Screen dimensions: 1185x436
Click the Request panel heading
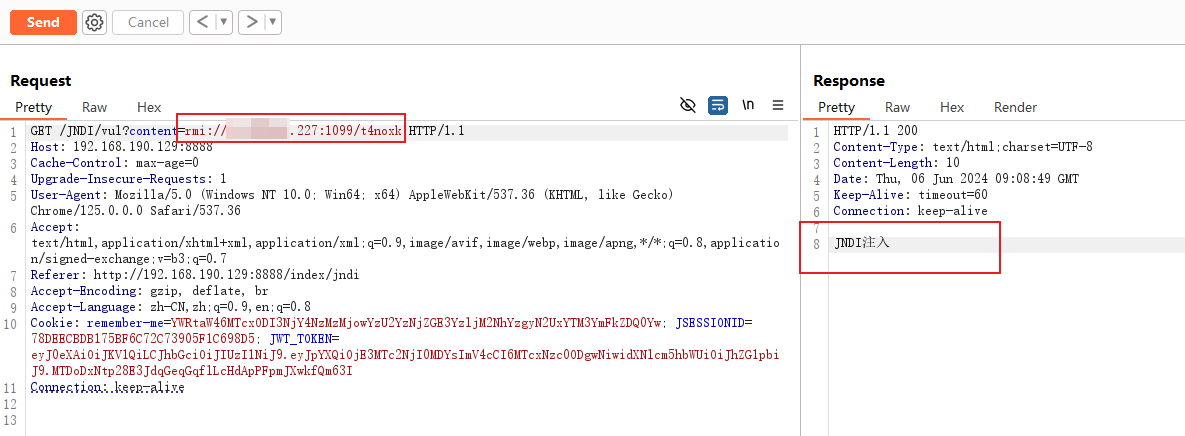[x=41, y=81]
